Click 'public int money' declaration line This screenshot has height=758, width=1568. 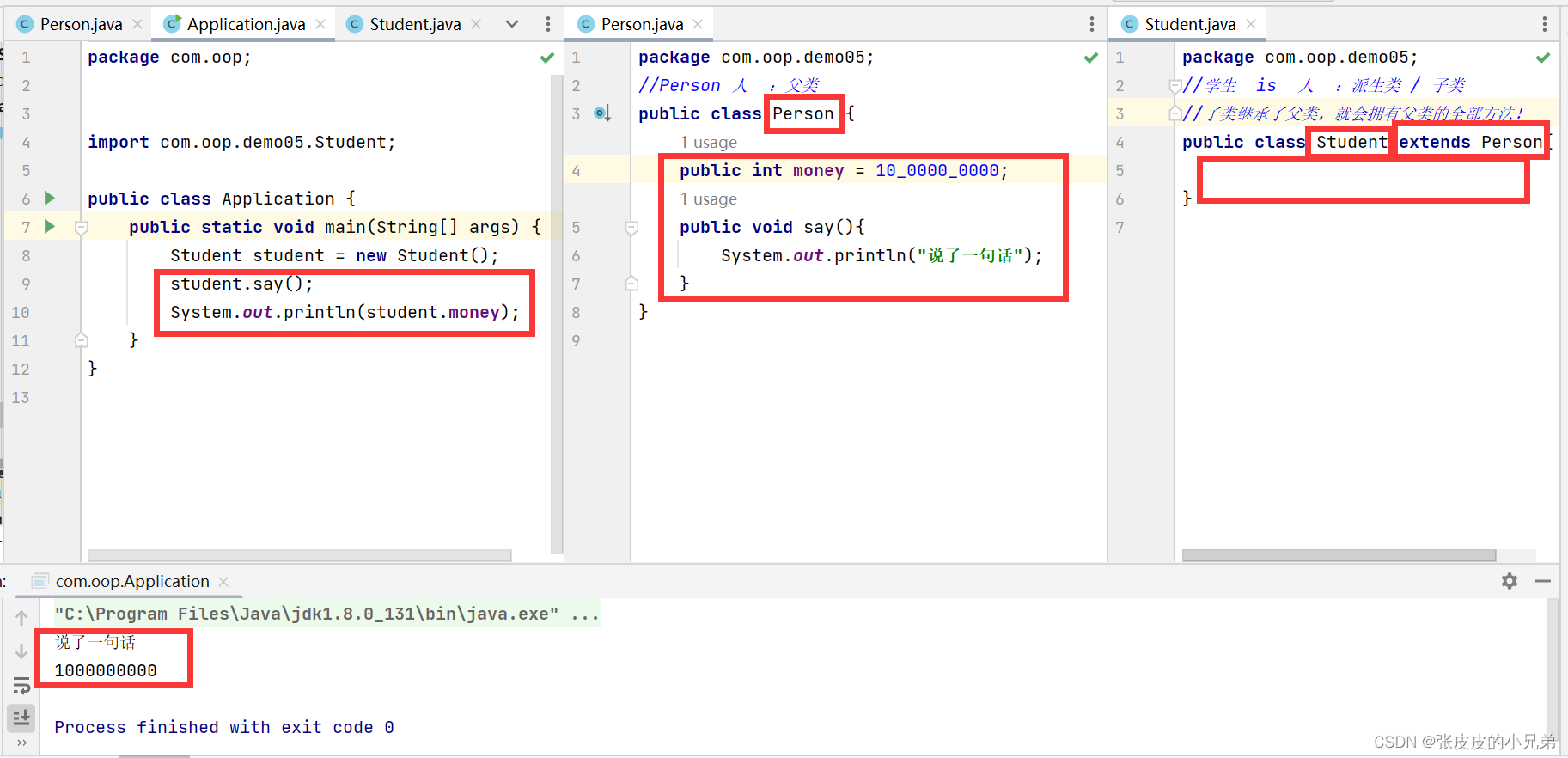pyautogui.click(x=844, y=170)
